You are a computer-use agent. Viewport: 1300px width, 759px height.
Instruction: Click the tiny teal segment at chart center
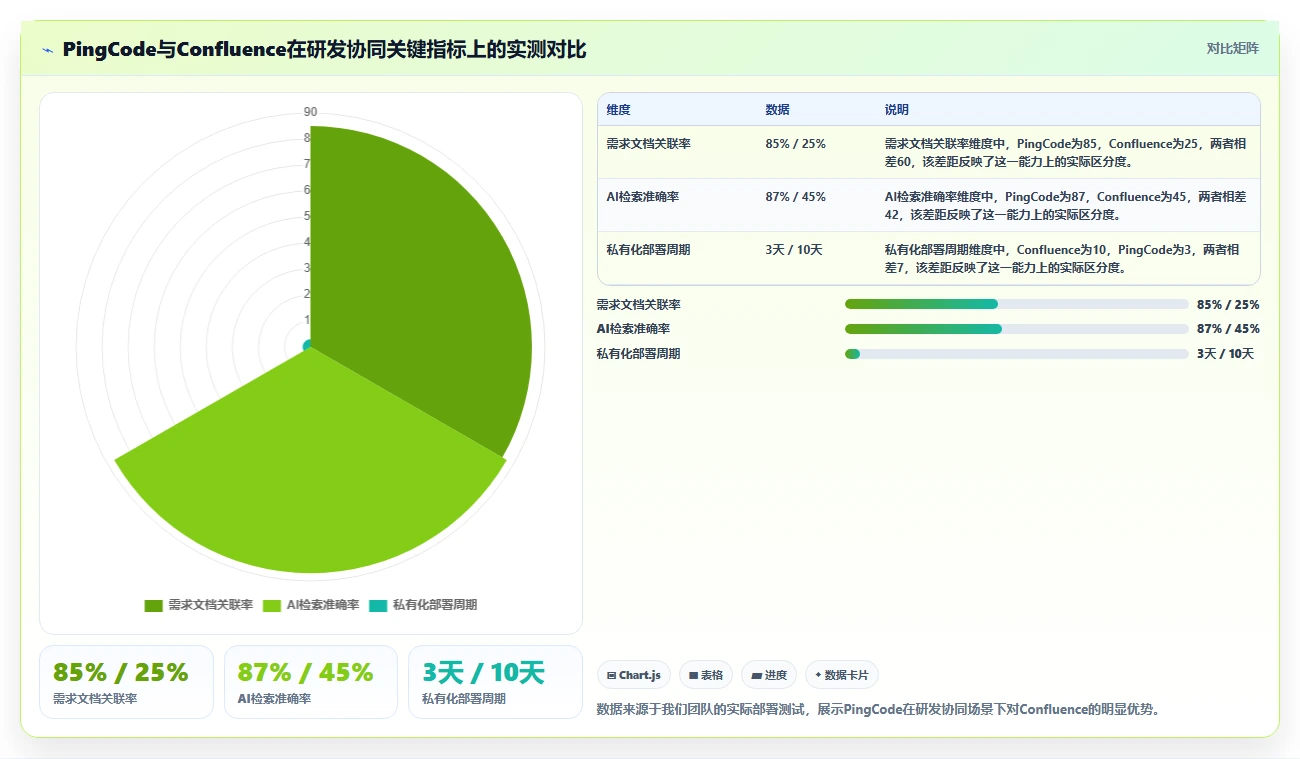pyautogui.click(x=307, y=346)
